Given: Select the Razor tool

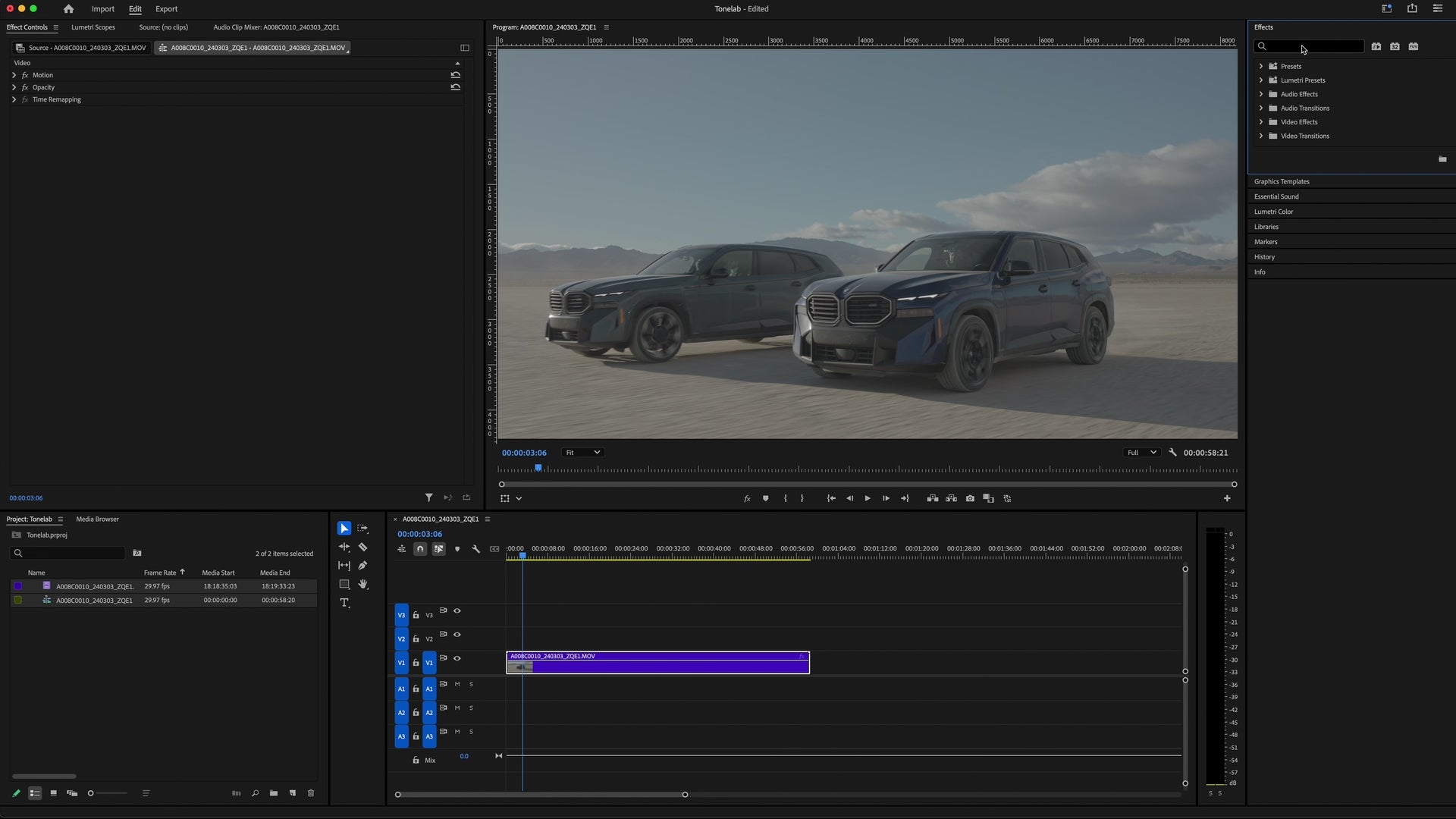Looking at the screenshot, I should point(363,547).
